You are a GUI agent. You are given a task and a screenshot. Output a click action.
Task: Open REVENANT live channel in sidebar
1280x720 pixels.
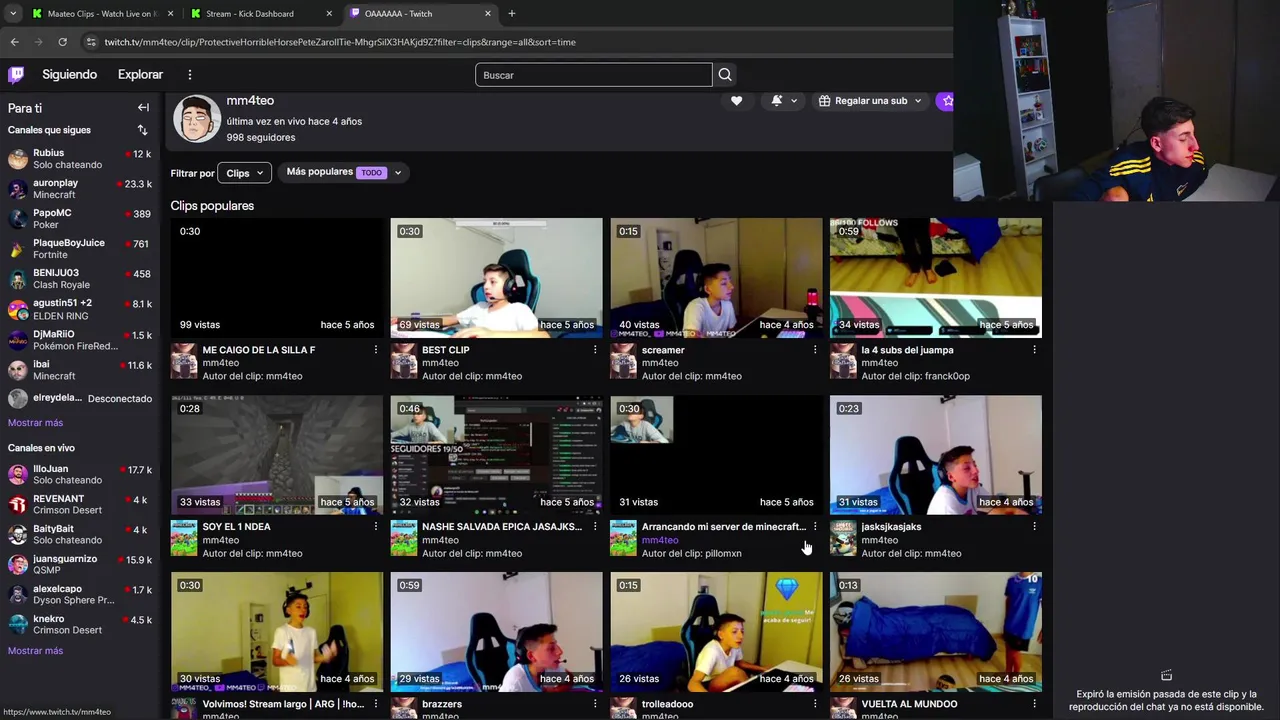coord(80,505)
